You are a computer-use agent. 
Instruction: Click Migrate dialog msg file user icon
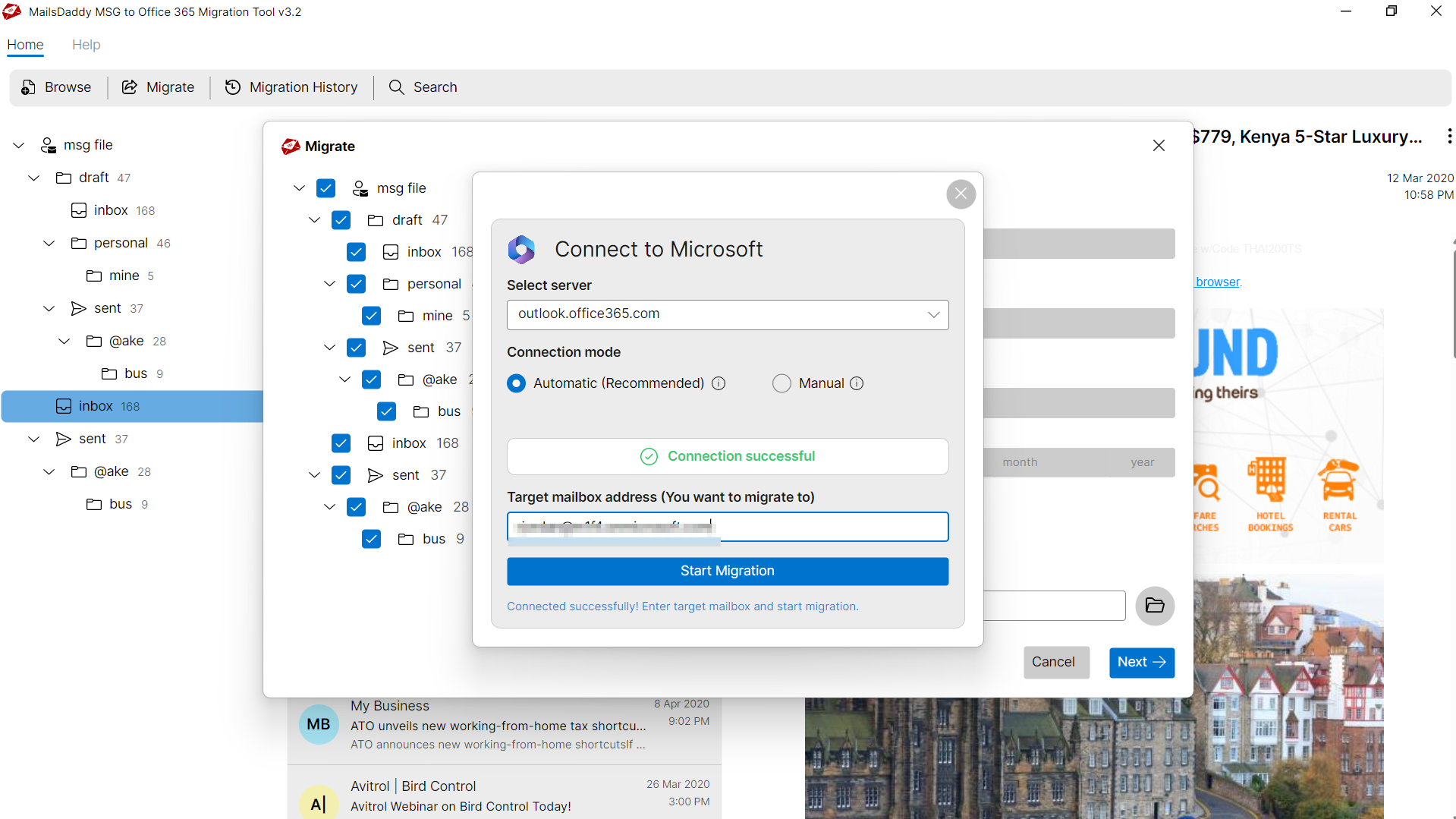(360, 188)
